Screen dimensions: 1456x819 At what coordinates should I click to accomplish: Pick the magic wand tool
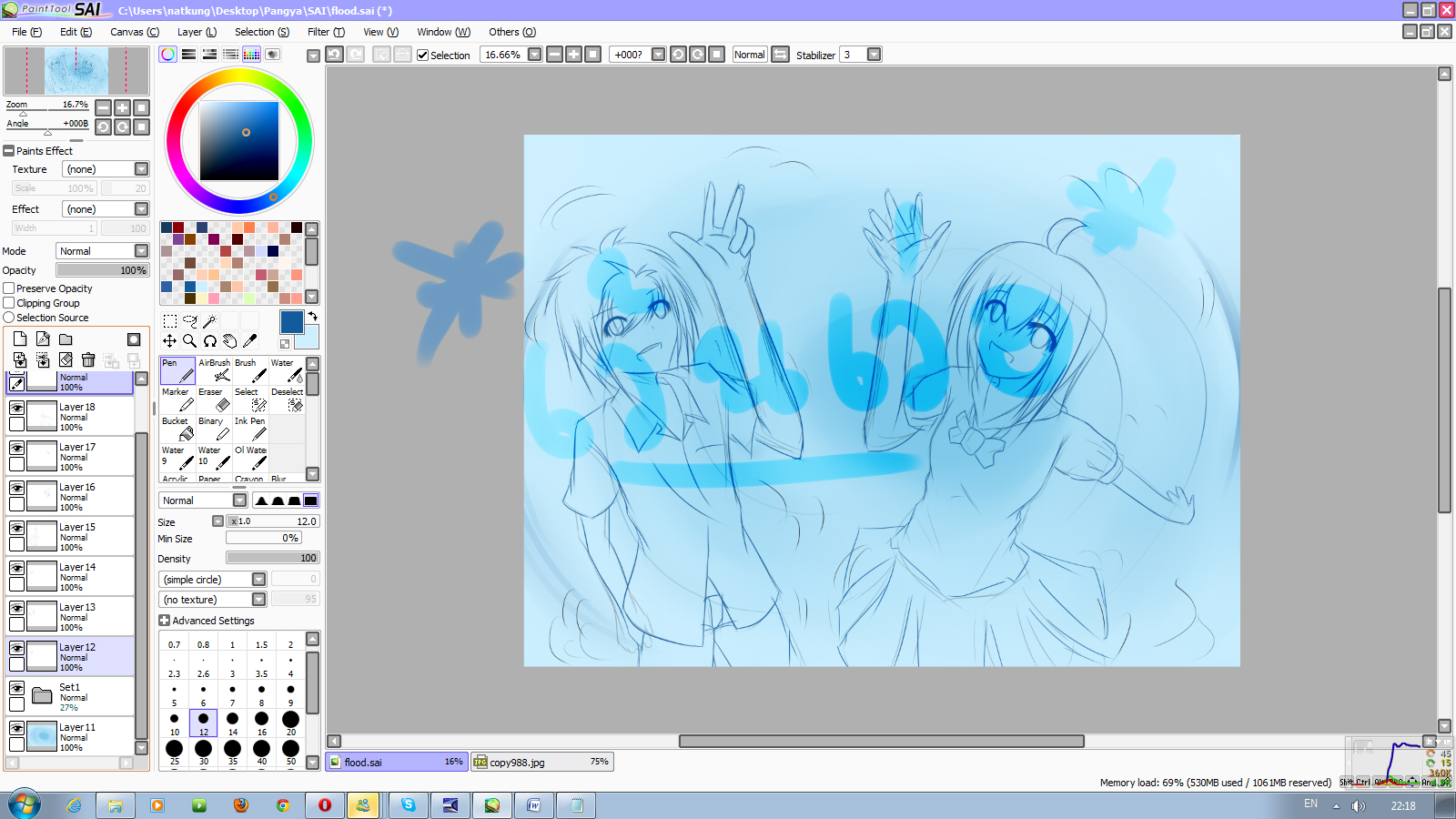coord(210,320)
